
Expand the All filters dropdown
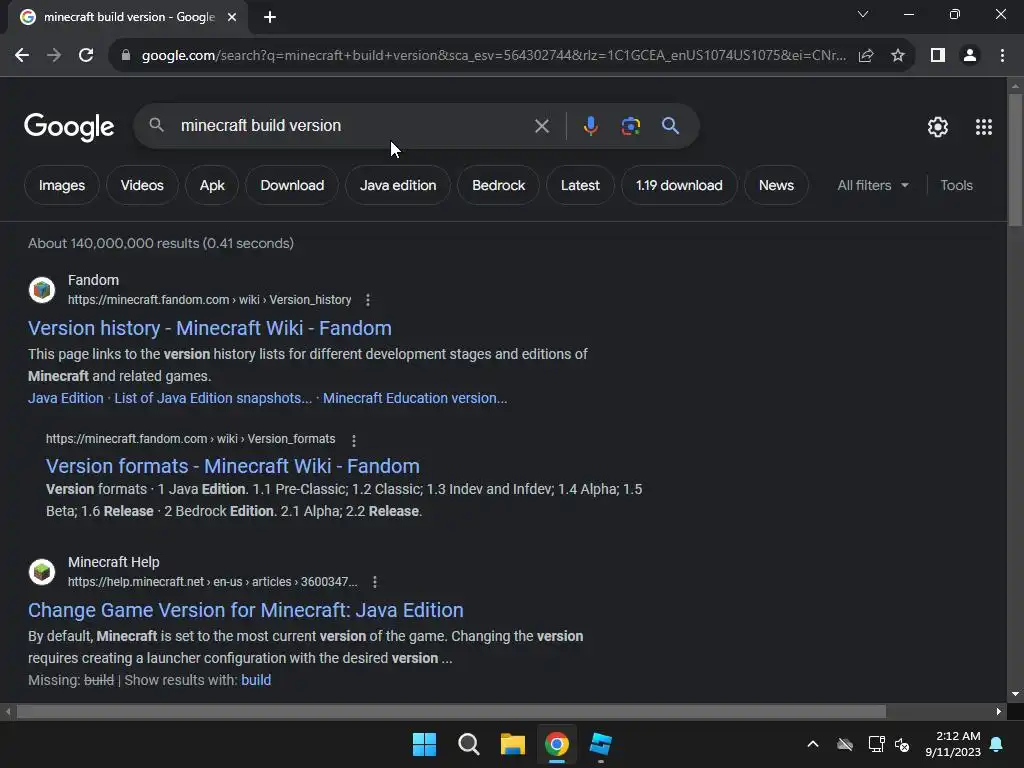click(x=872, y=185)
